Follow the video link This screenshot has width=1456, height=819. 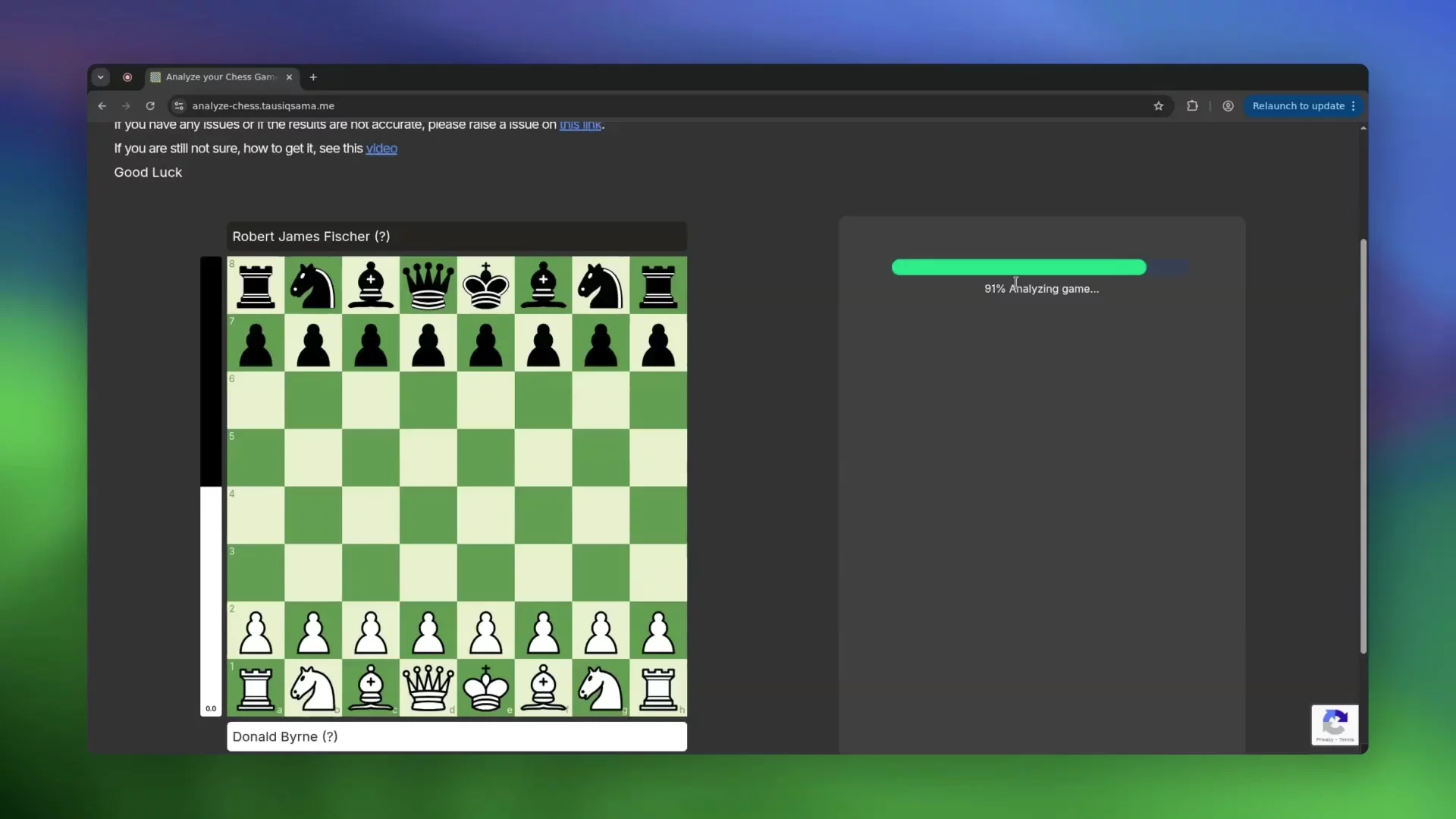point(382,149)
